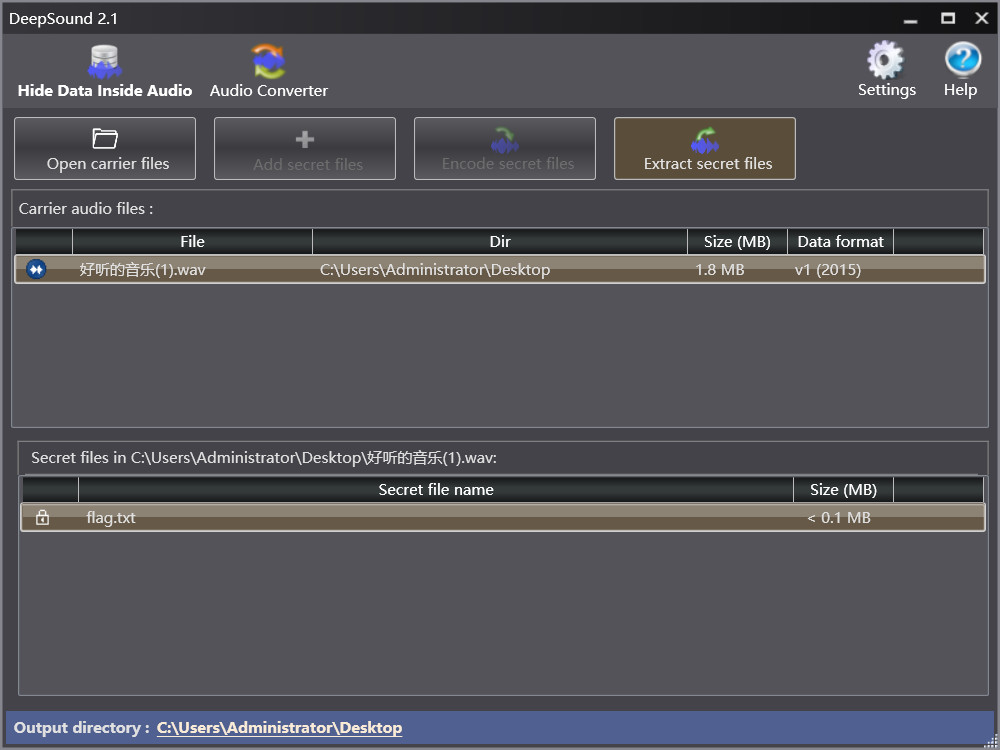Image resolution: width=1000 pixels, height=750 pixels.
Task: Click the File column header
Action: (x=192, y=242)
